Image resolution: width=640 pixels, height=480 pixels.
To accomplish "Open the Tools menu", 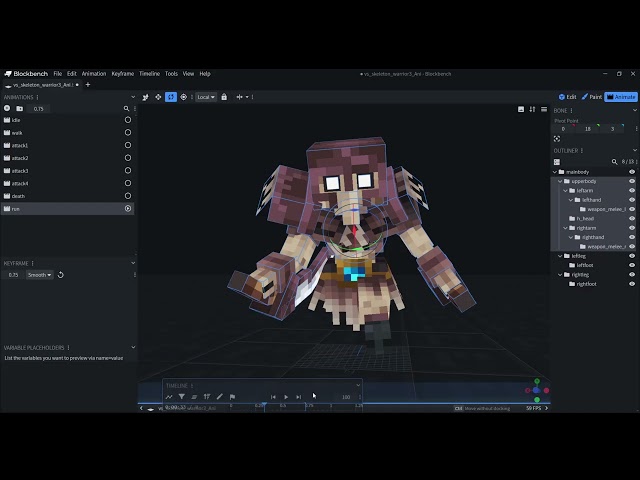I will [x=171, y=74].
